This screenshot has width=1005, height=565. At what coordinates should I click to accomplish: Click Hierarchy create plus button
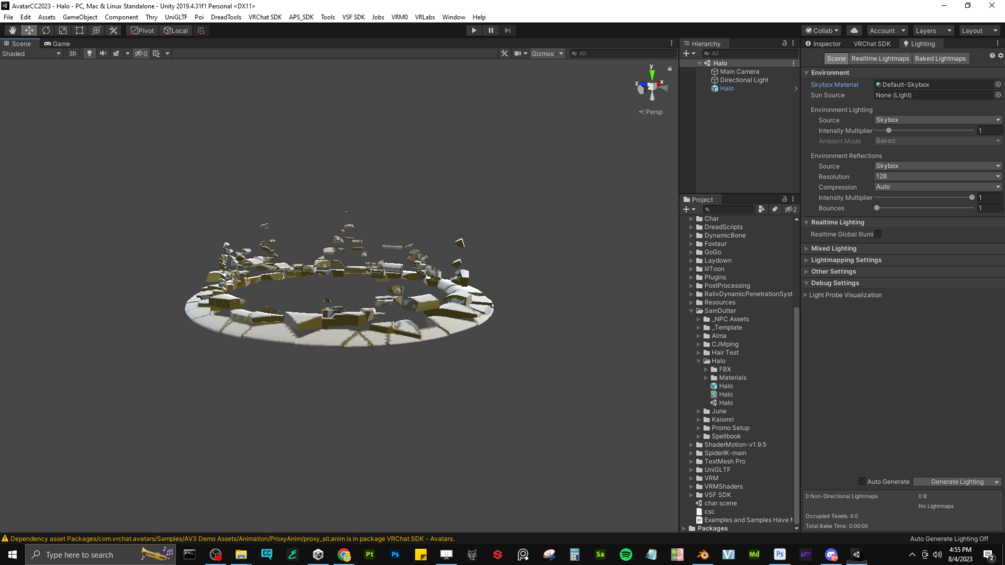pyautogui.click(x=686, y=53)
